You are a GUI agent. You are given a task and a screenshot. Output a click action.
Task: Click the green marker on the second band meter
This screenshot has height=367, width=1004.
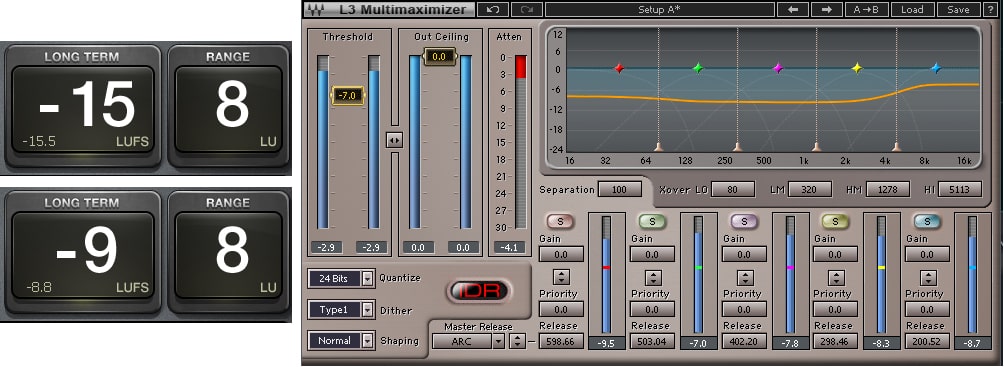(698, 267)
